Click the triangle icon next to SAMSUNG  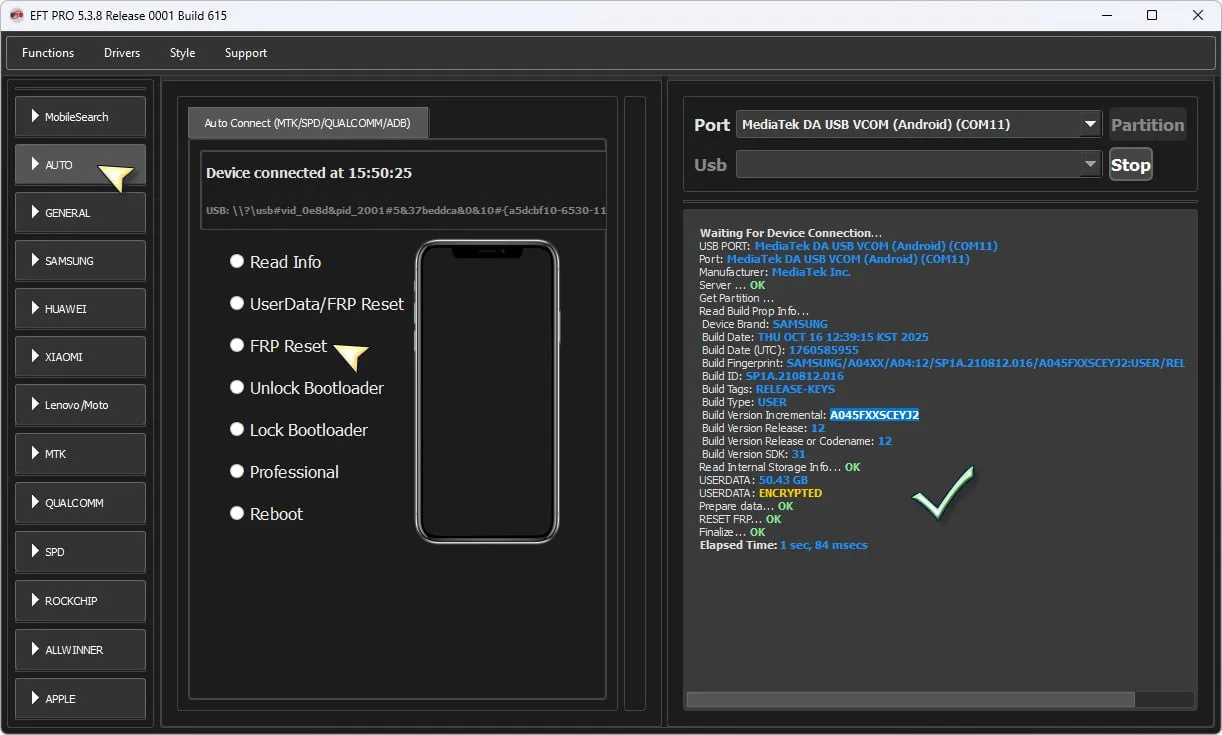click(x=35, y=260)
